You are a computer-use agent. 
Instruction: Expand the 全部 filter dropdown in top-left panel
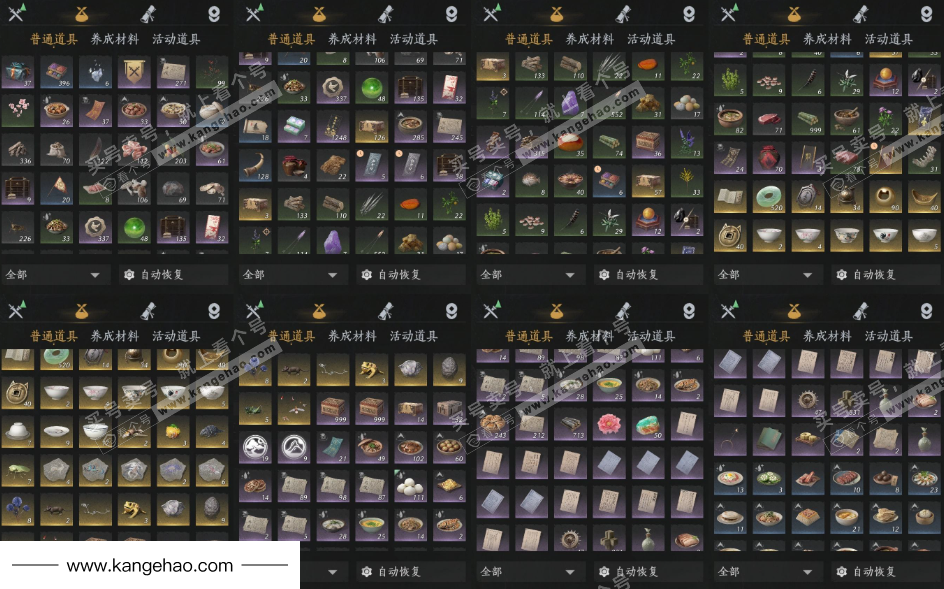55,275
